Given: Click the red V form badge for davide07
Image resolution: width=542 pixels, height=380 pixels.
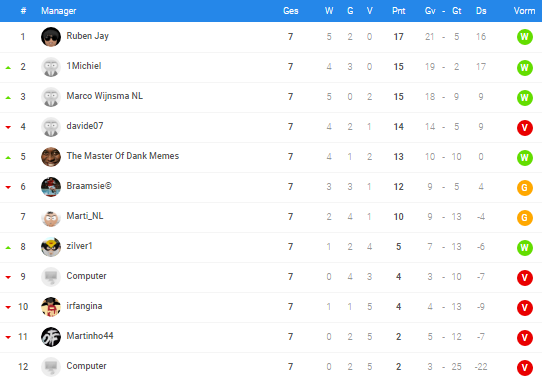Looking at the screenshot, I should point(524,127).
